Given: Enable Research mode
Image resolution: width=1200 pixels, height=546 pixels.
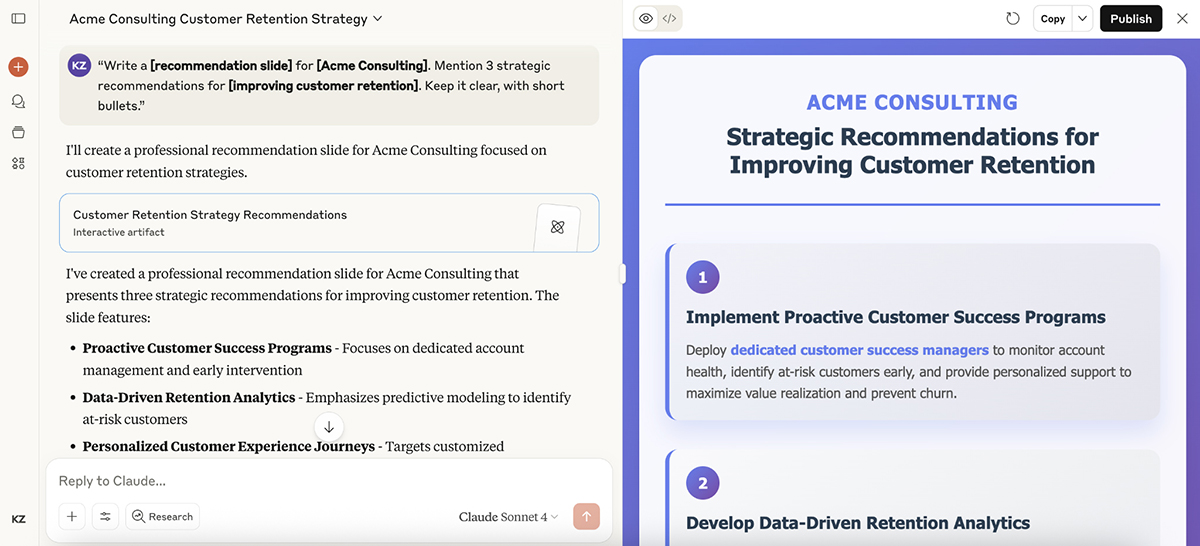Looking at the screenshot, I should pyautogui.click(x=163, y=516).
